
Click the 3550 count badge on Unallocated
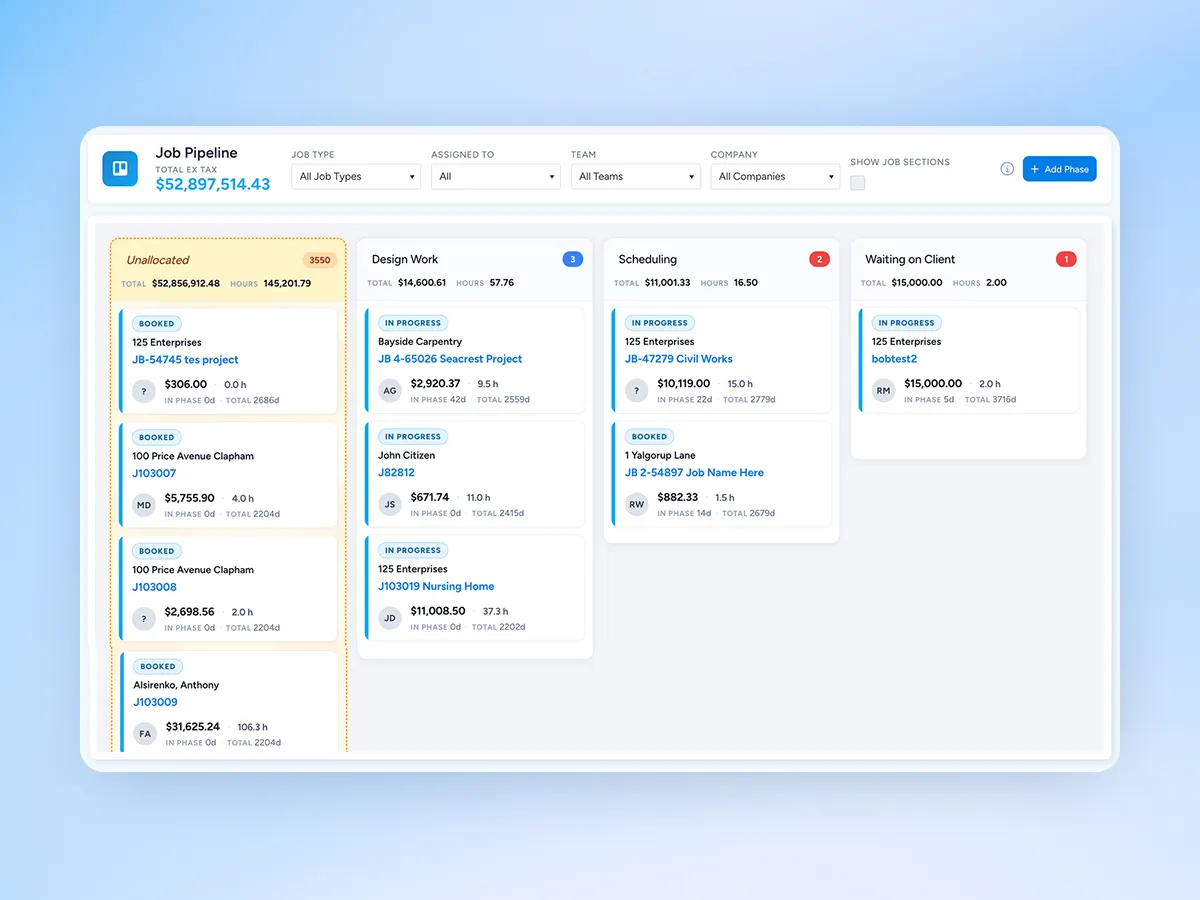[x=320, y=260]
